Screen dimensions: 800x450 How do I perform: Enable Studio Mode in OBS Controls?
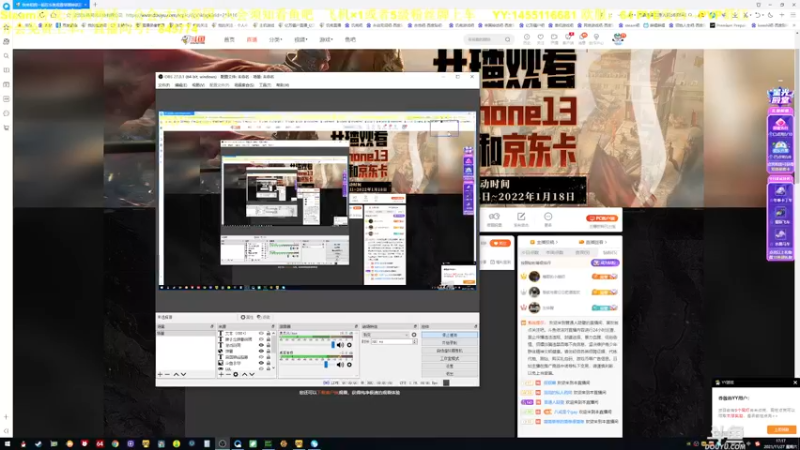pyautogui.click(x=449, y=358)
